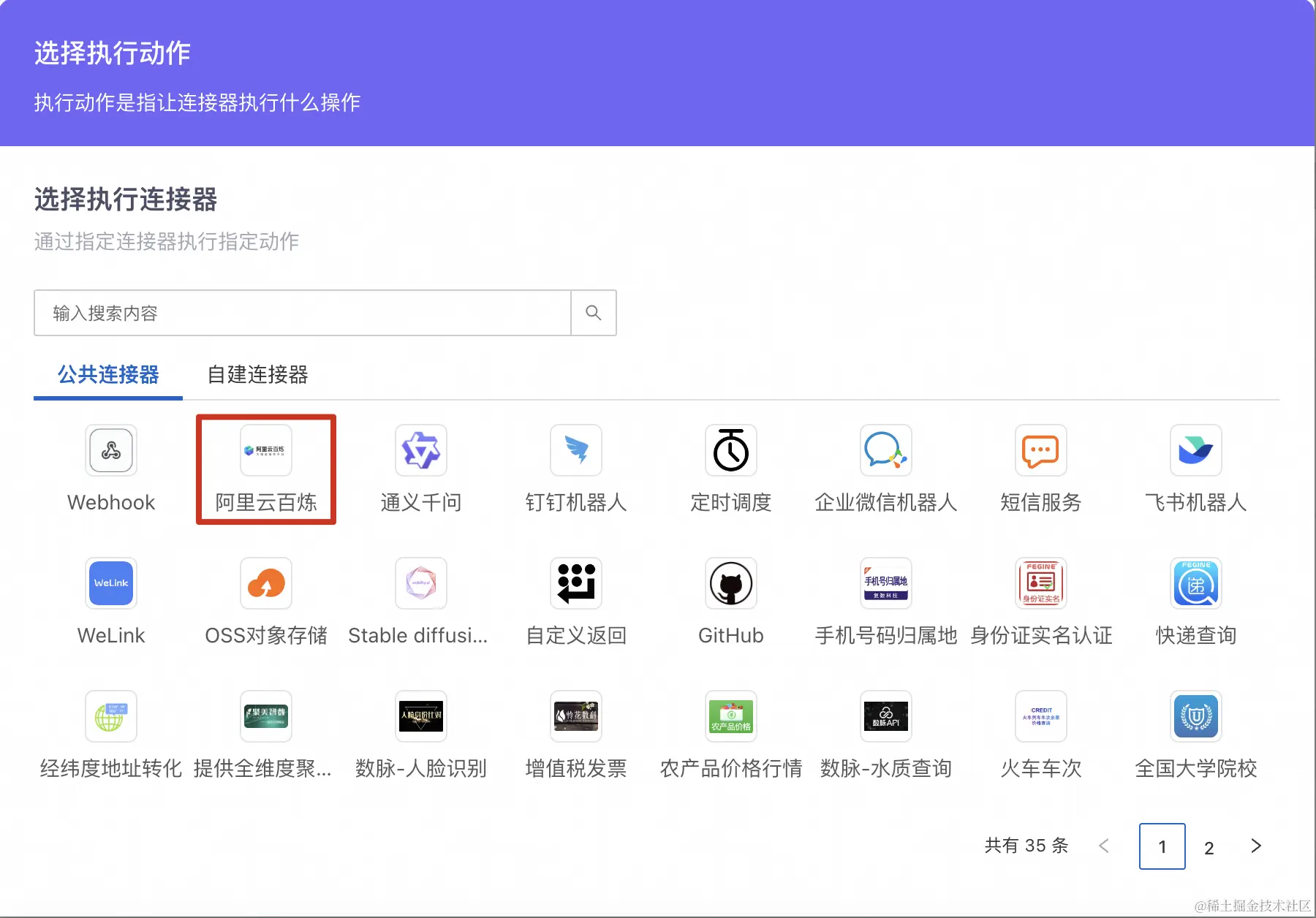Switch to the 自建连接器 tab
The image size is (1316, 918).
coord(258,375)
